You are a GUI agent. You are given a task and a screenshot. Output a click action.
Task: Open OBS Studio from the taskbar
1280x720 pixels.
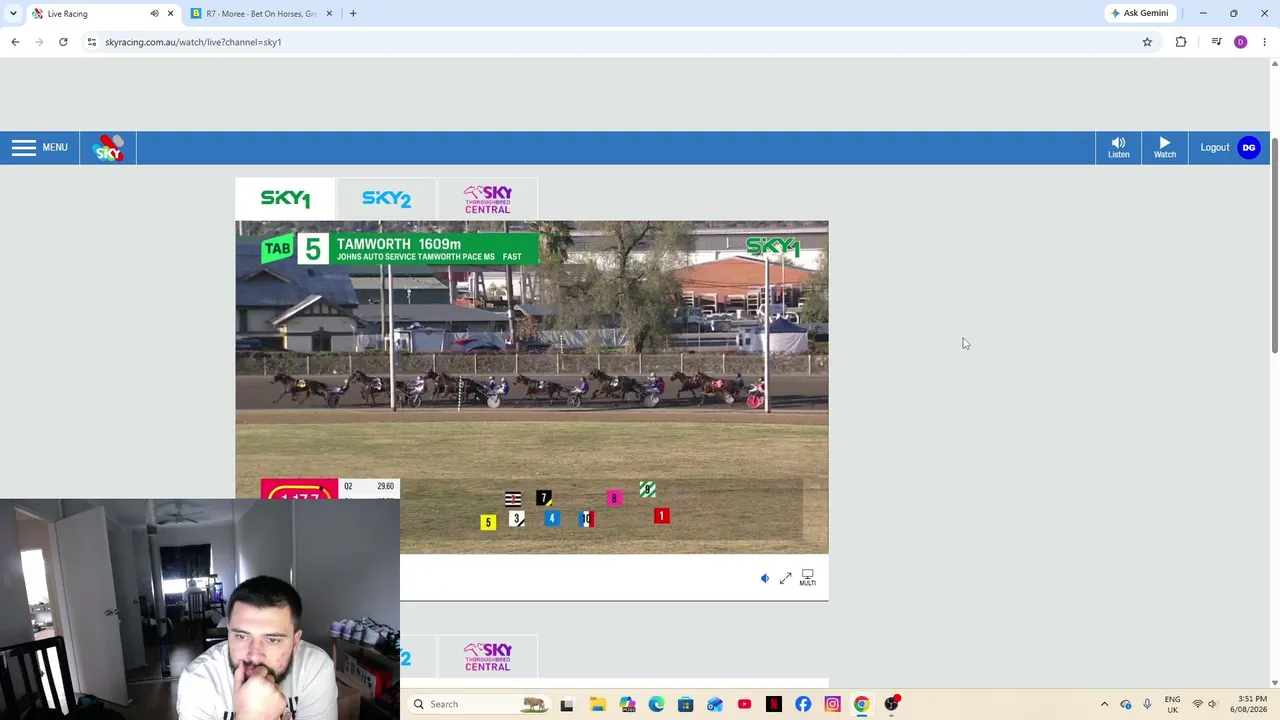tap(891, 704)
